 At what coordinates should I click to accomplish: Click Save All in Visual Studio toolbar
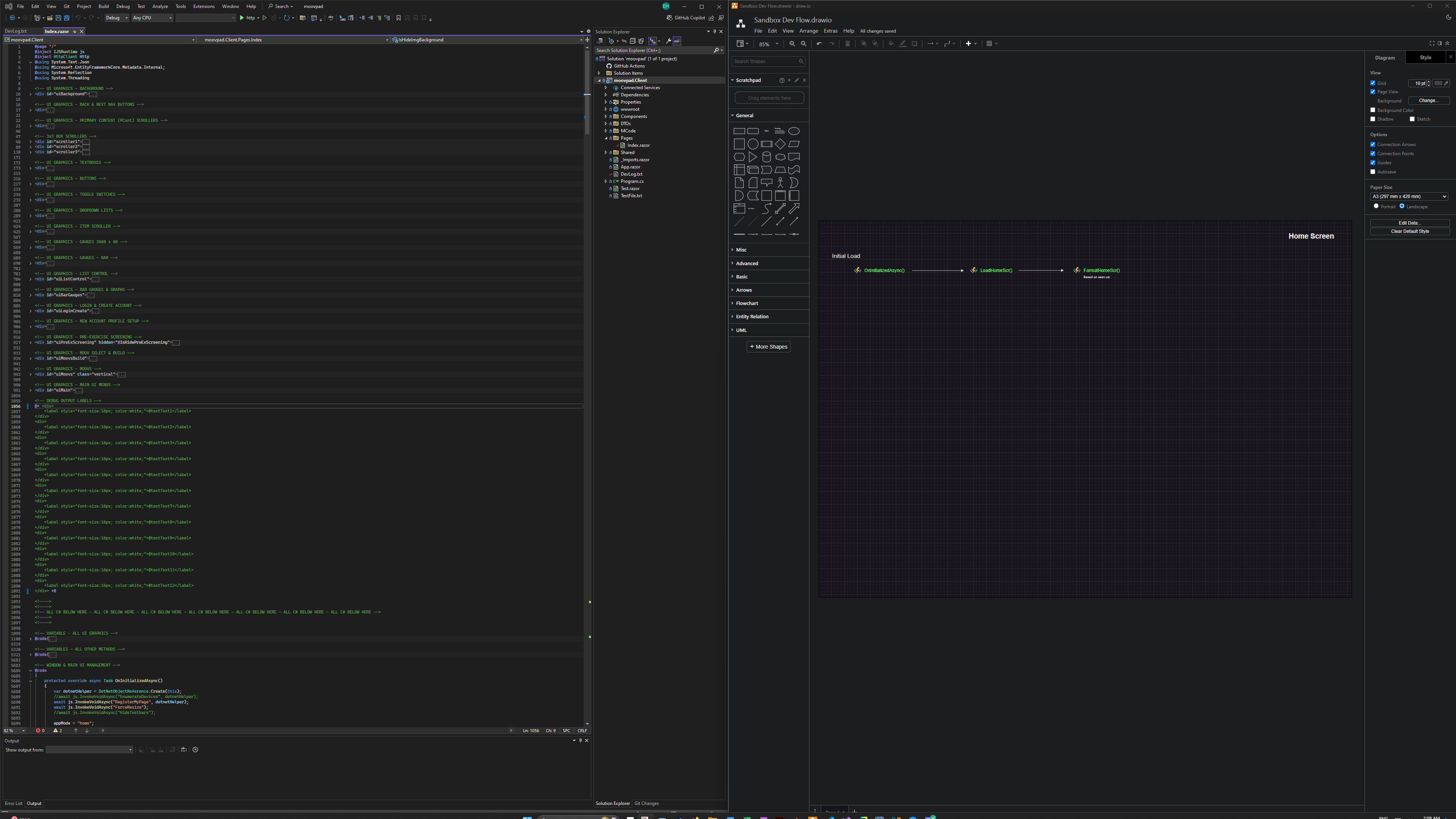(x=66, y=18)
